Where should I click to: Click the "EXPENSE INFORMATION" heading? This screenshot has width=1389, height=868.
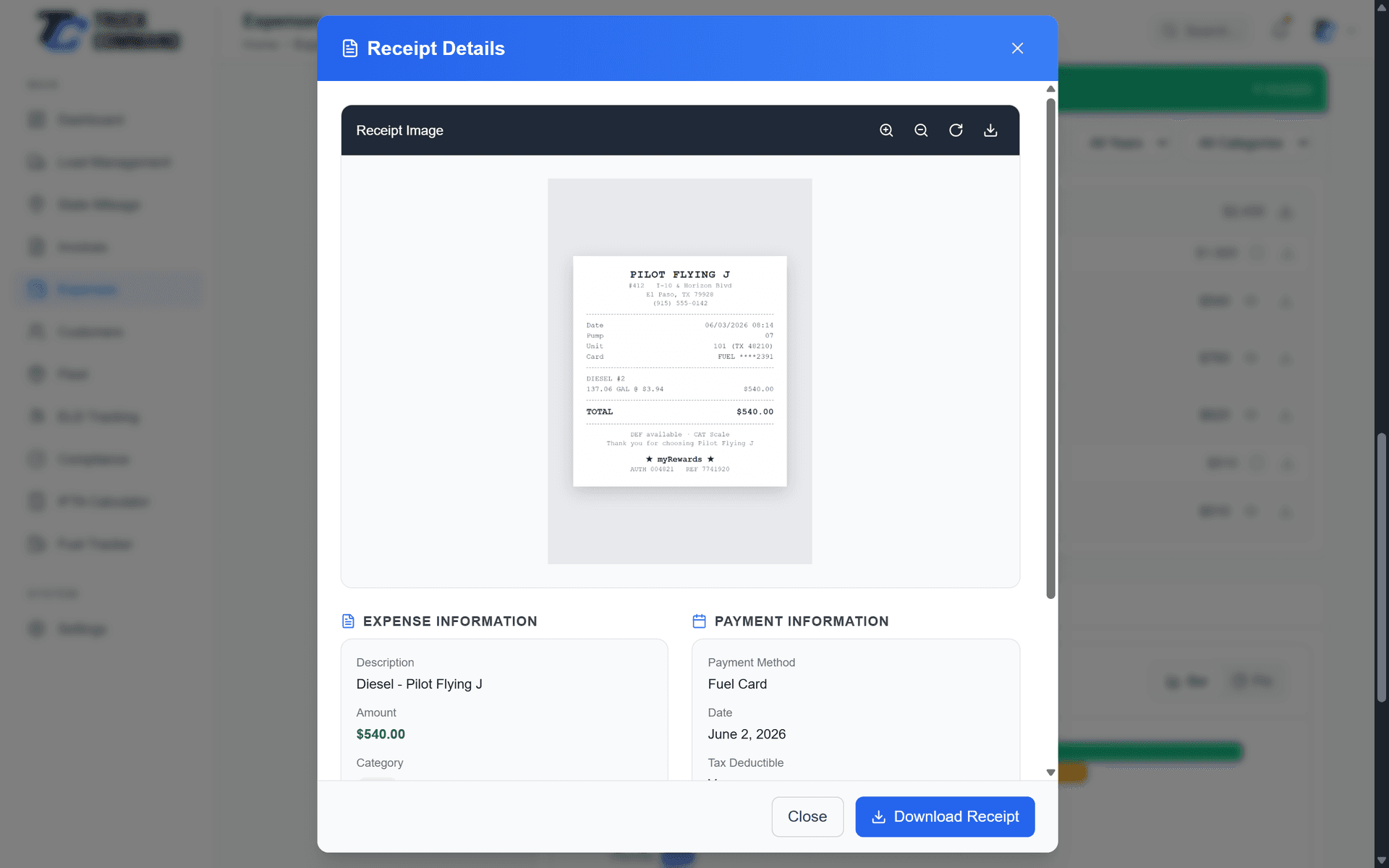450,621
